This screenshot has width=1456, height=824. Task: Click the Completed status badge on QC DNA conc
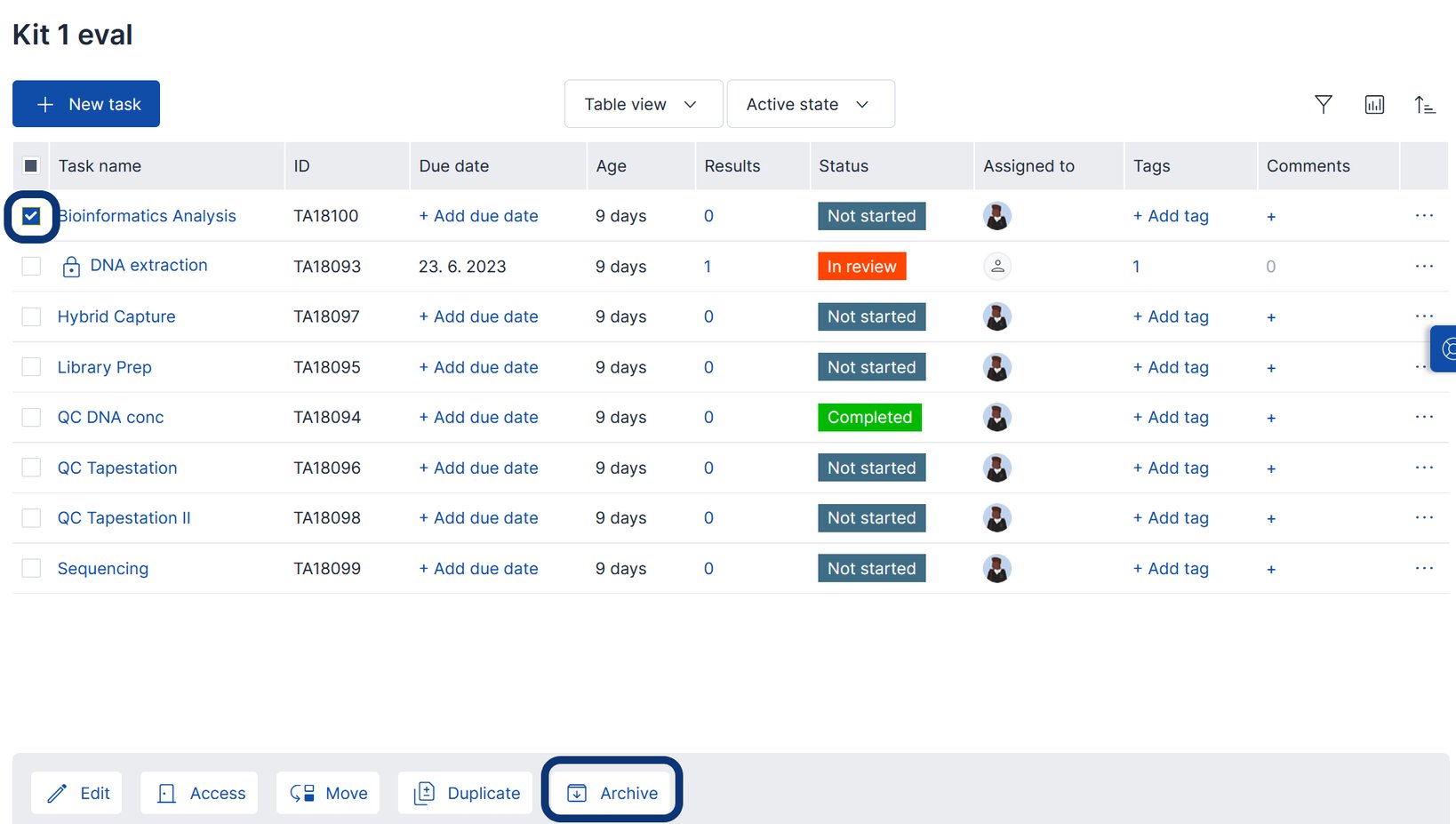point(868,417)
